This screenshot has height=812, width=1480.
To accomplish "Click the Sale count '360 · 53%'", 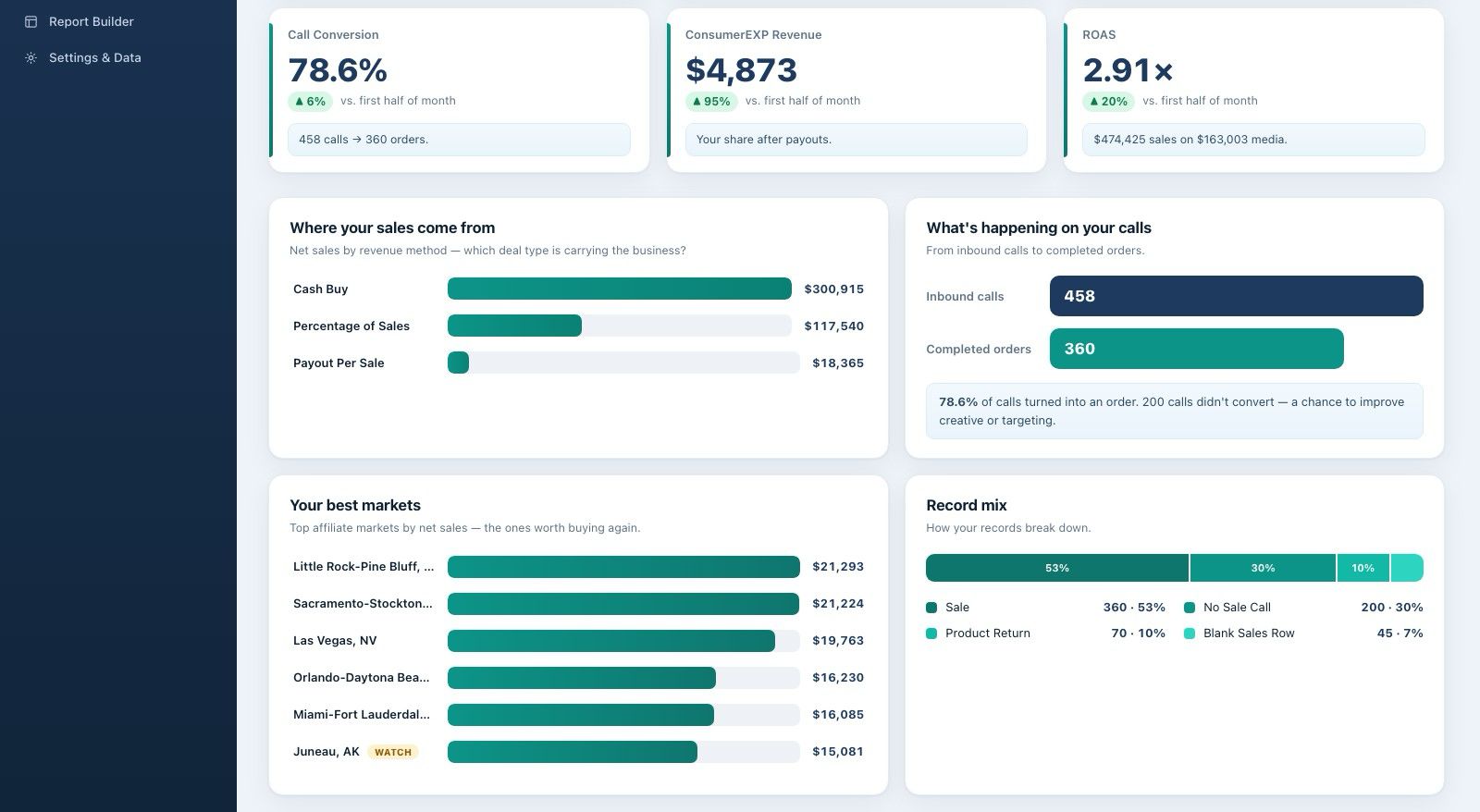I will click(1134, 608).
